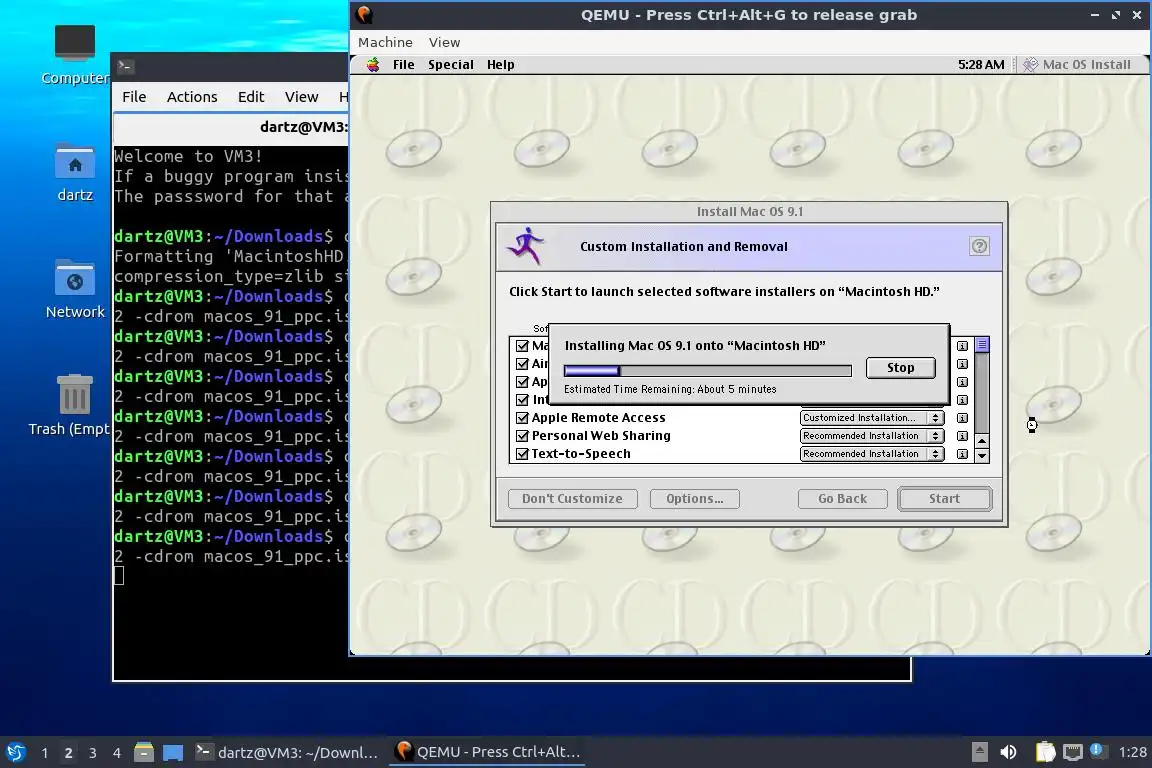Click the Go Back button
The width and height of the screenshot is (1152, 768).
[x=843, y=499]
